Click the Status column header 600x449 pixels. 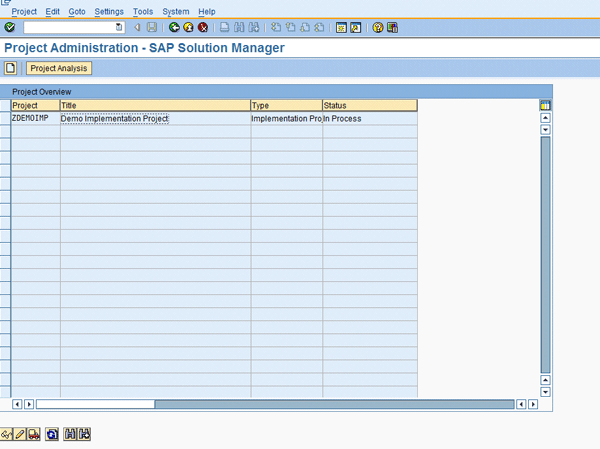[369, 105]
